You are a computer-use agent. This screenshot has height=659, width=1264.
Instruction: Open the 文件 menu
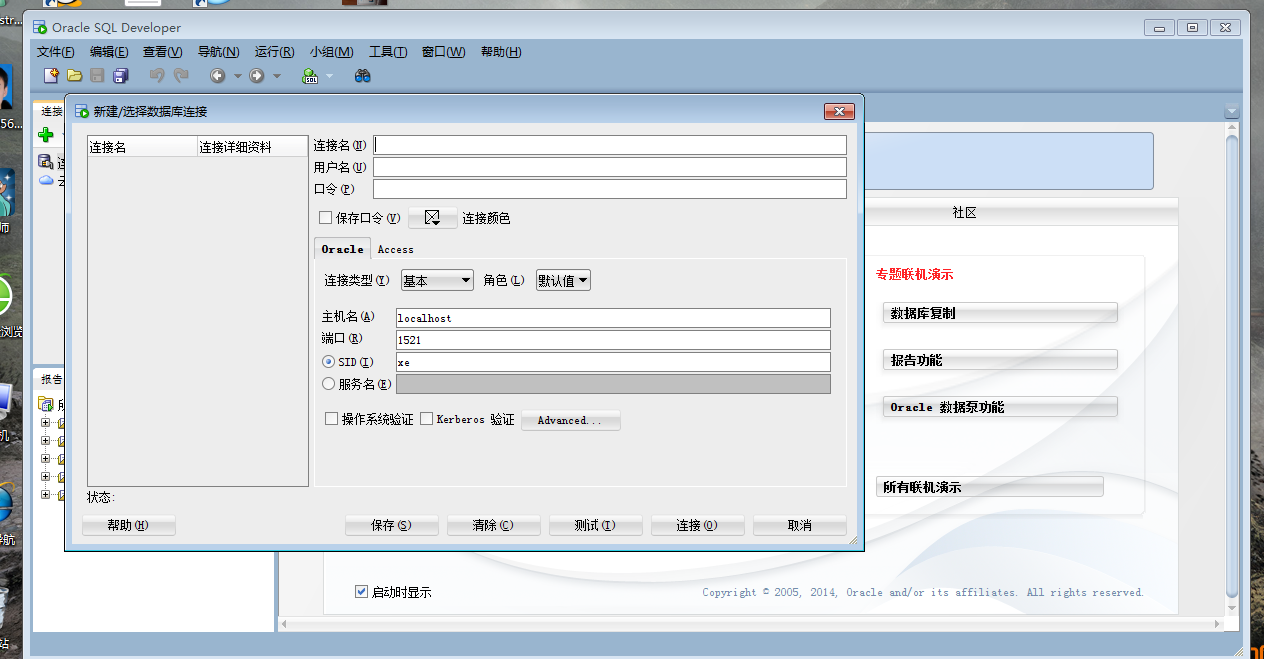point(55,52)
